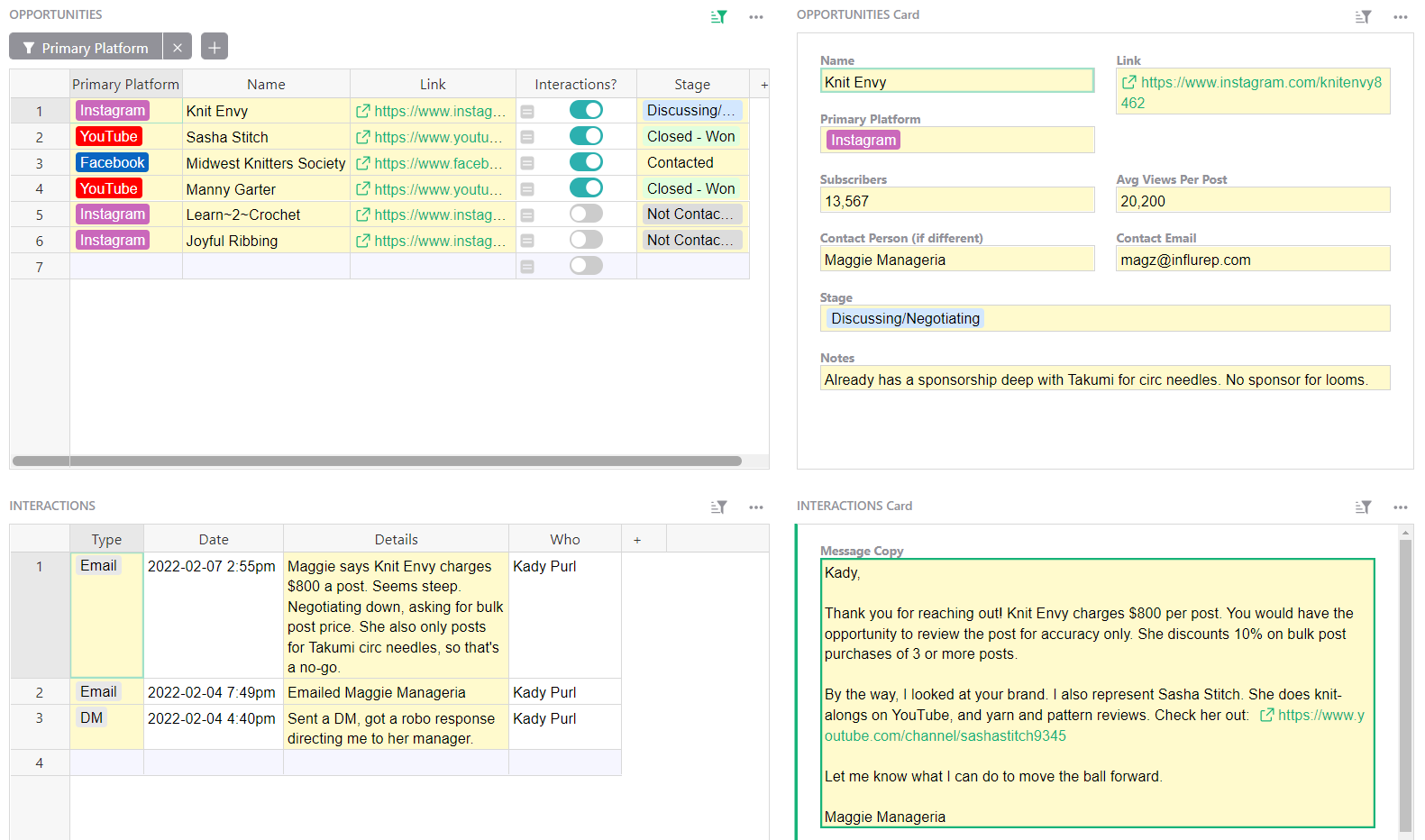This screenshot has height=840, width=1425.
Task: Add column to Opportunities table
Action: pyautogui.click(x=763, y=85)
